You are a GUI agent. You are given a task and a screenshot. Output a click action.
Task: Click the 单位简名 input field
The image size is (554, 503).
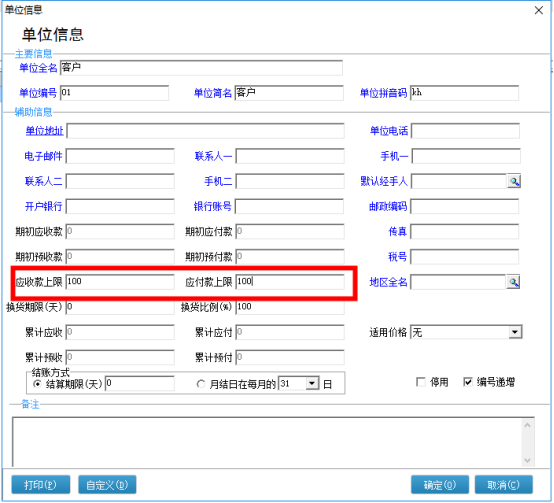[289, 93]
